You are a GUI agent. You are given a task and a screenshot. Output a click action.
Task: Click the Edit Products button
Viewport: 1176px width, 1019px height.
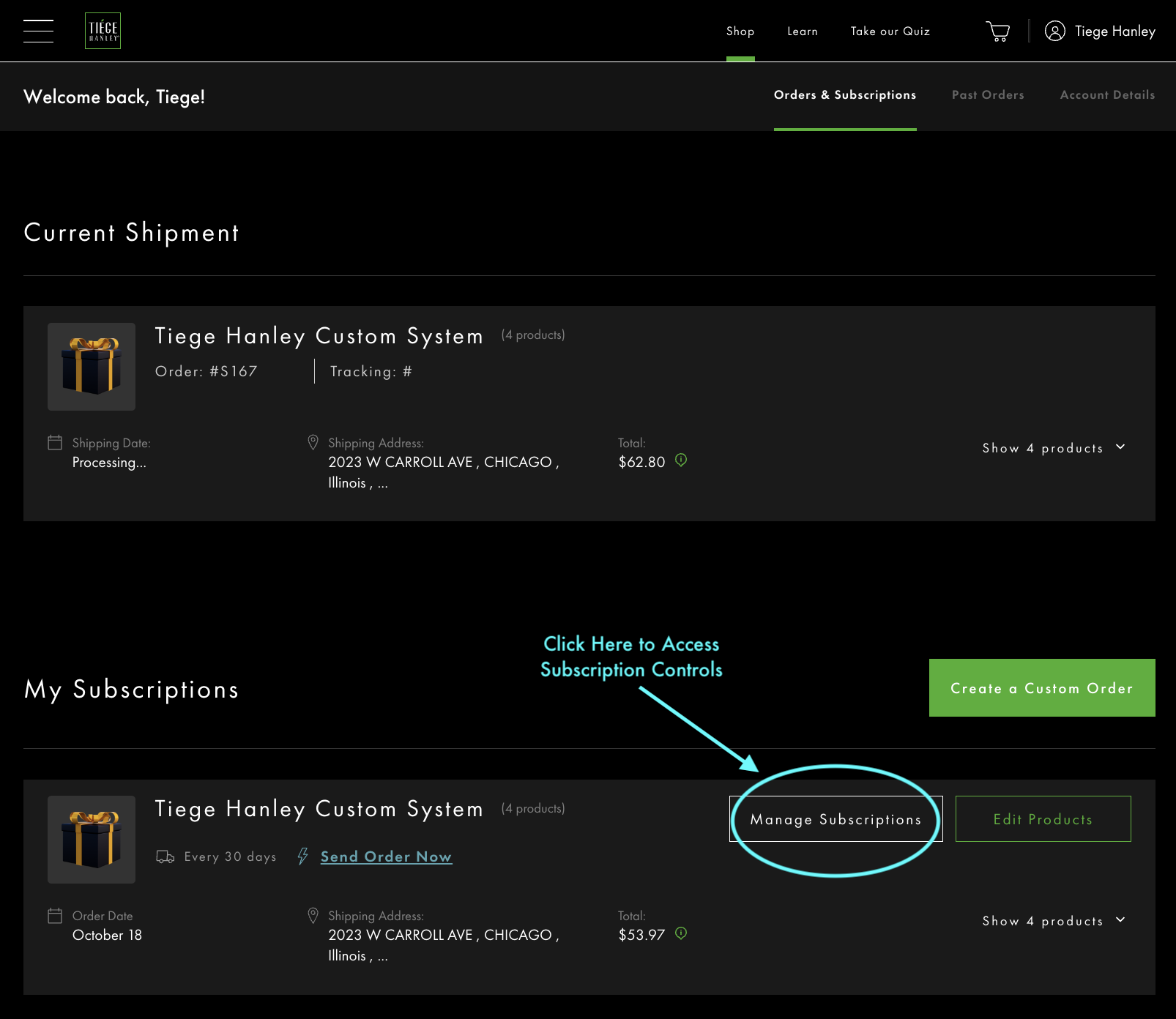[x=1043, y=819]
